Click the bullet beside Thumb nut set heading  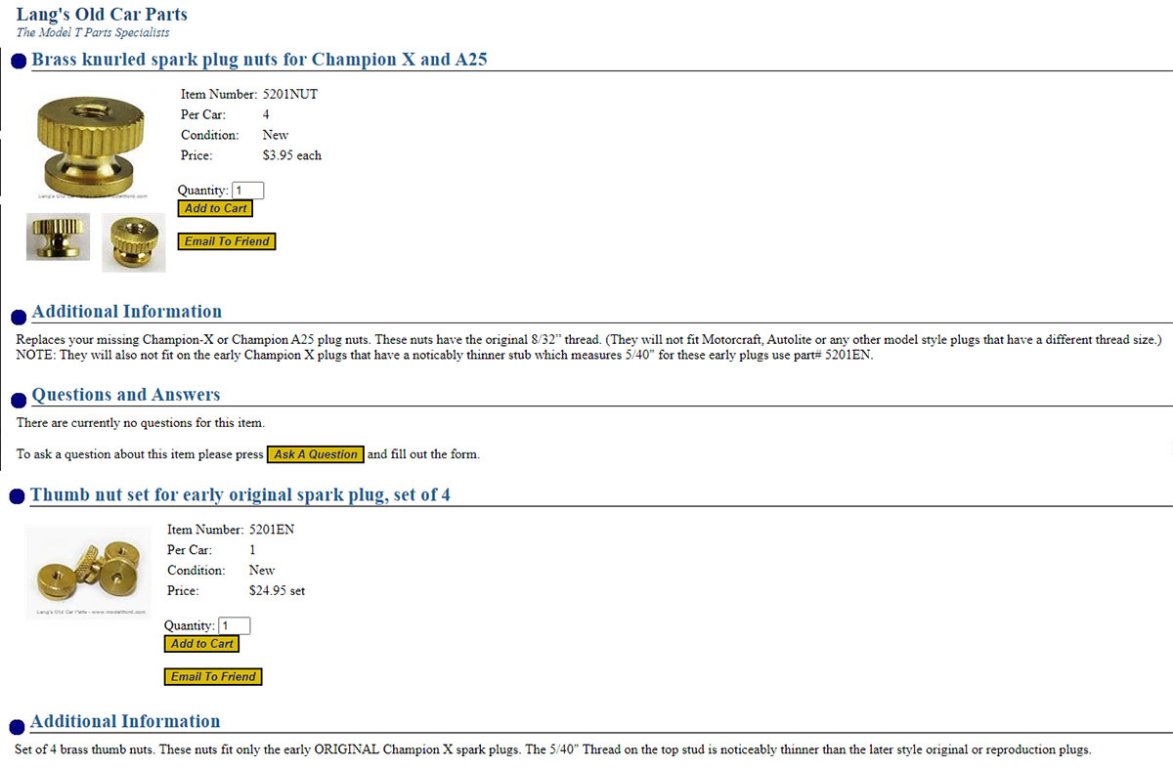17,497
